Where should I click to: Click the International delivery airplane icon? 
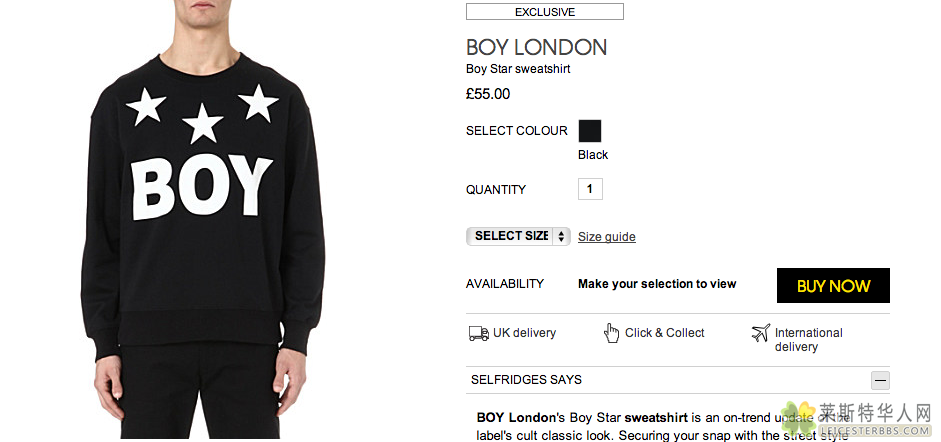(761, 333)
